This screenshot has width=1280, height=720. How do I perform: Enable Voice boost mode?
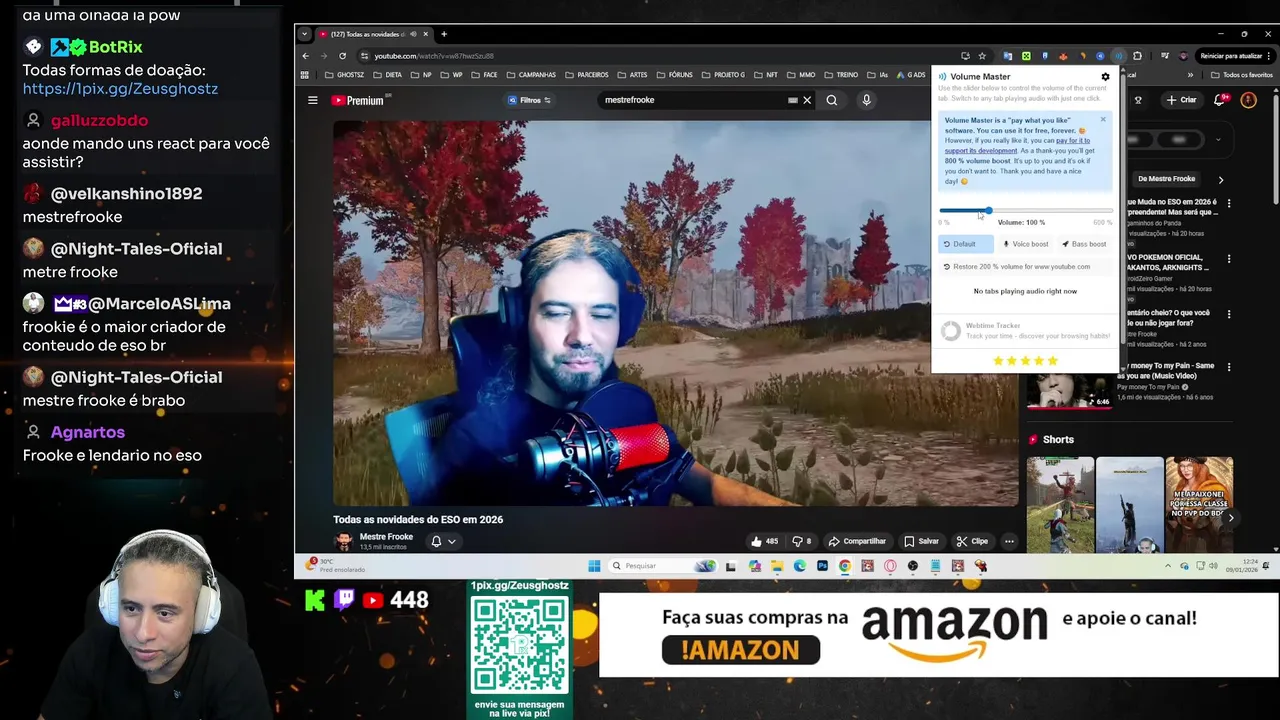point(1026,244)
